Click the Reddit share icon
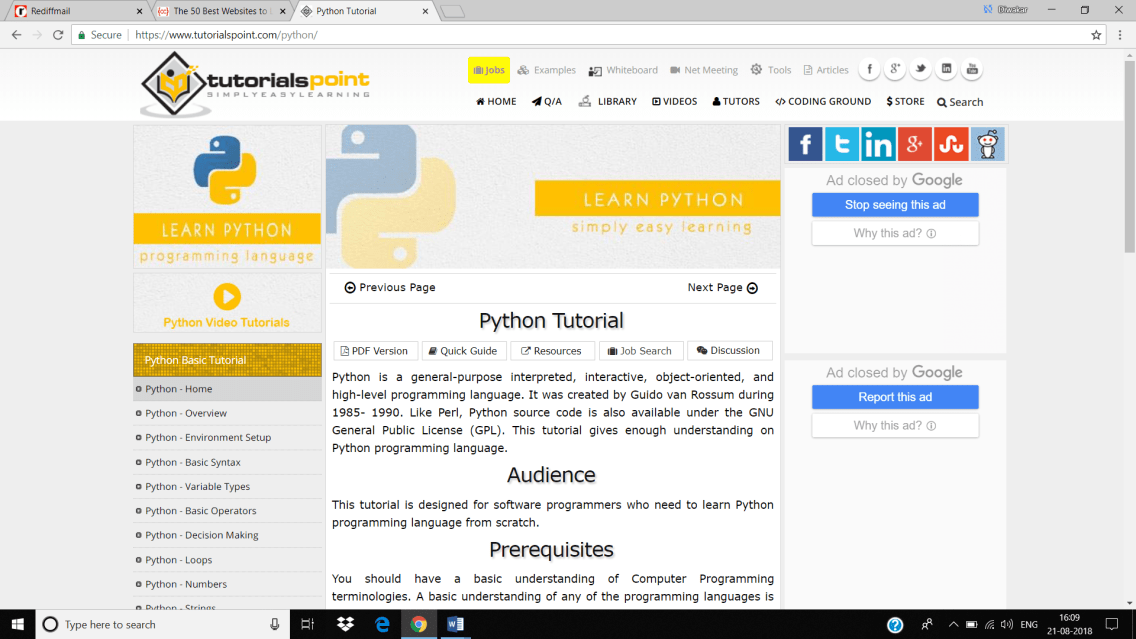1136x639 pixels. (987, 144)
